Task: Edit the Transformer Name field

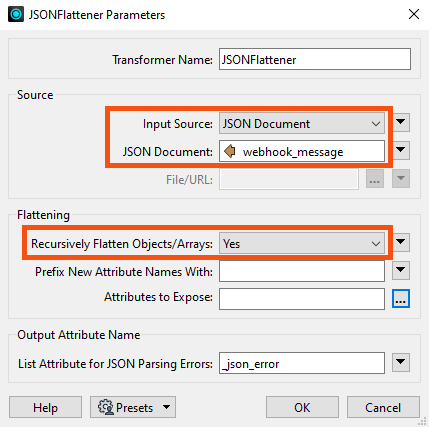Action: point(315,59)
